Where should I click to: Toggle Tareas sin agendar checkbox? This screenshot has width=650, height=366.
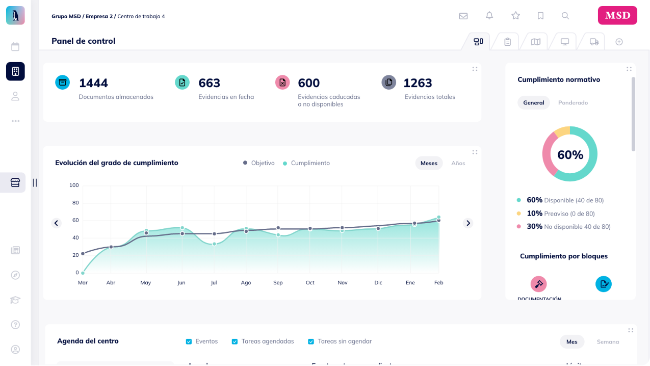[311, 342]
